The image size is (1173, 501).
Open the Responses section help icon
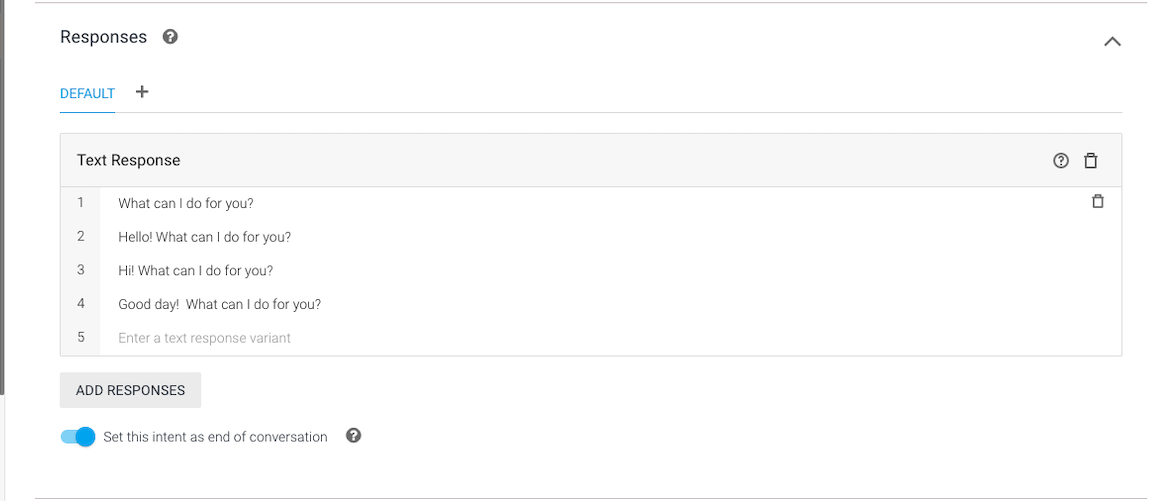coord(171,37)
